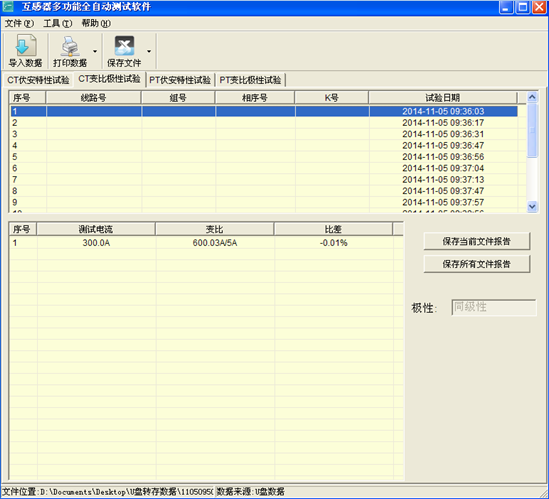Select record row 5 dated 09:36:56

coord(264,157)
